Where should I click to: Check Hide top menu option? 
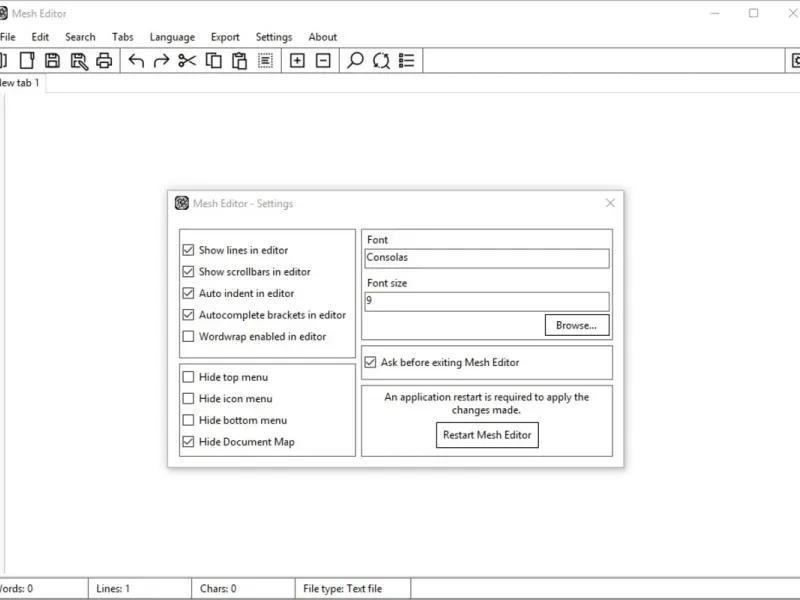tap(188, 377)
